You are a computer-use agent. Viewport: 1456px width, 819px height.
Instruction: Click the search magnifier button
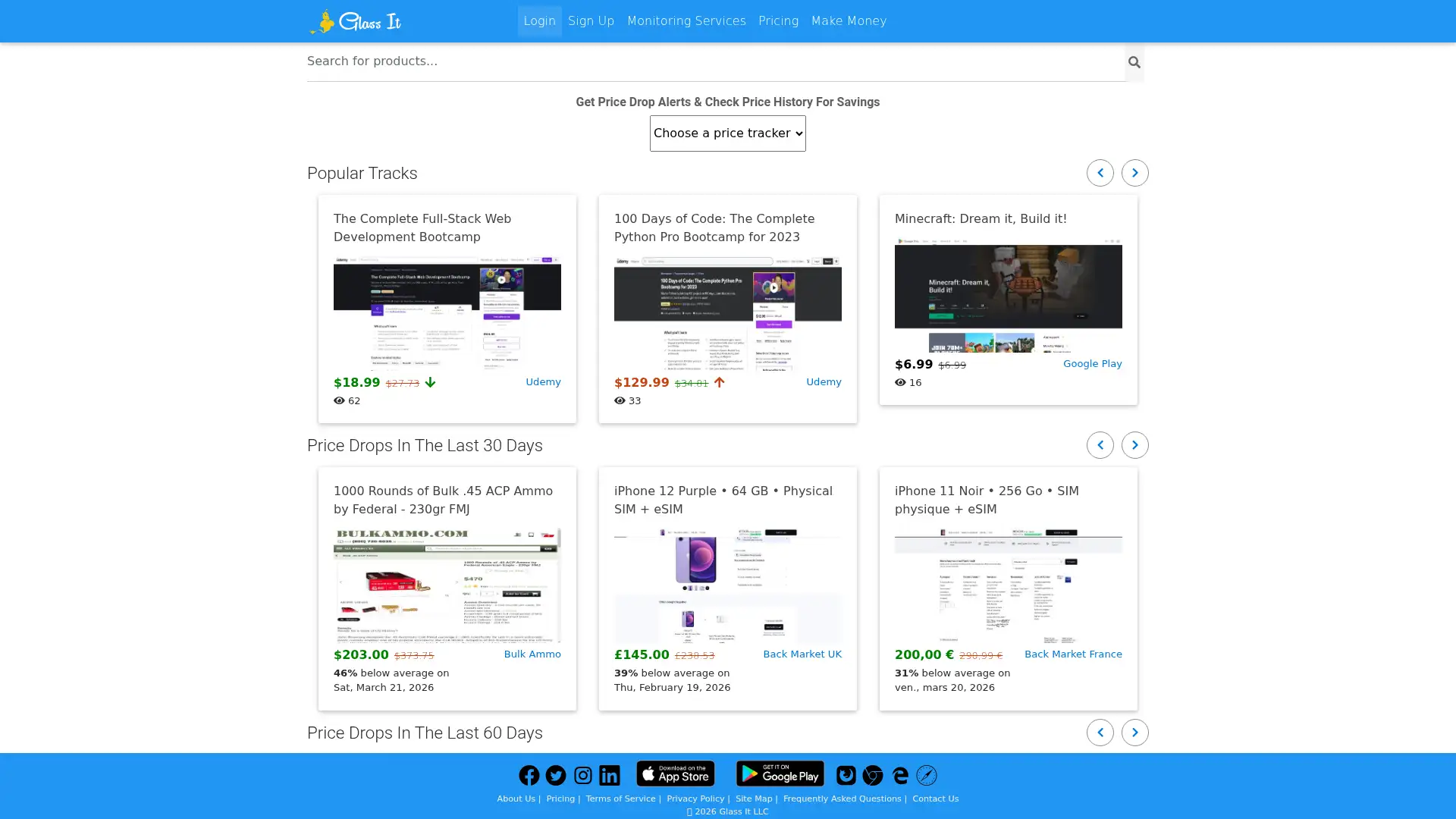click(x=1134, y=62)
